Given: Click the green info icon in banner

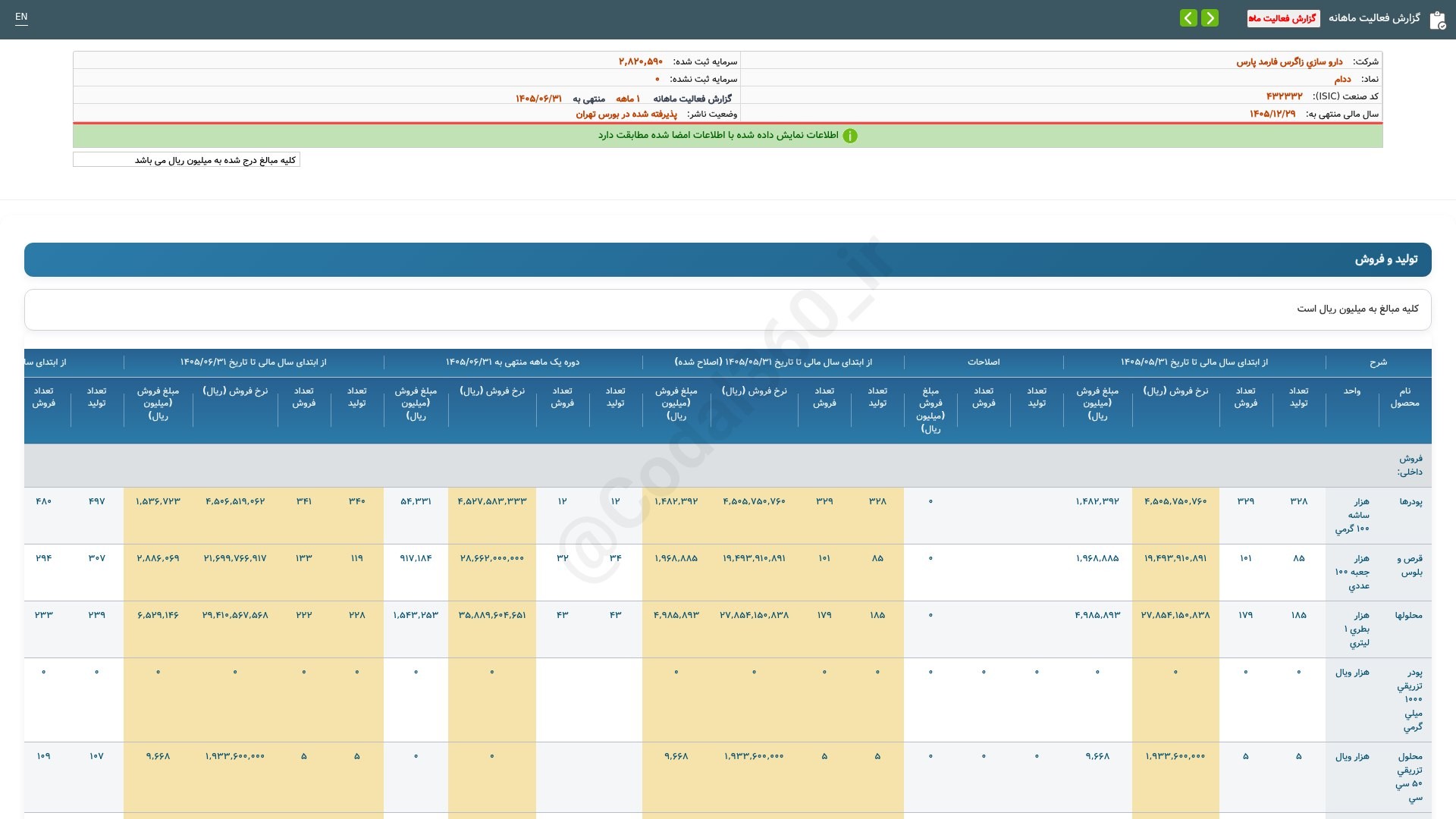Looking at the screenshot, I should pos(850,136).
